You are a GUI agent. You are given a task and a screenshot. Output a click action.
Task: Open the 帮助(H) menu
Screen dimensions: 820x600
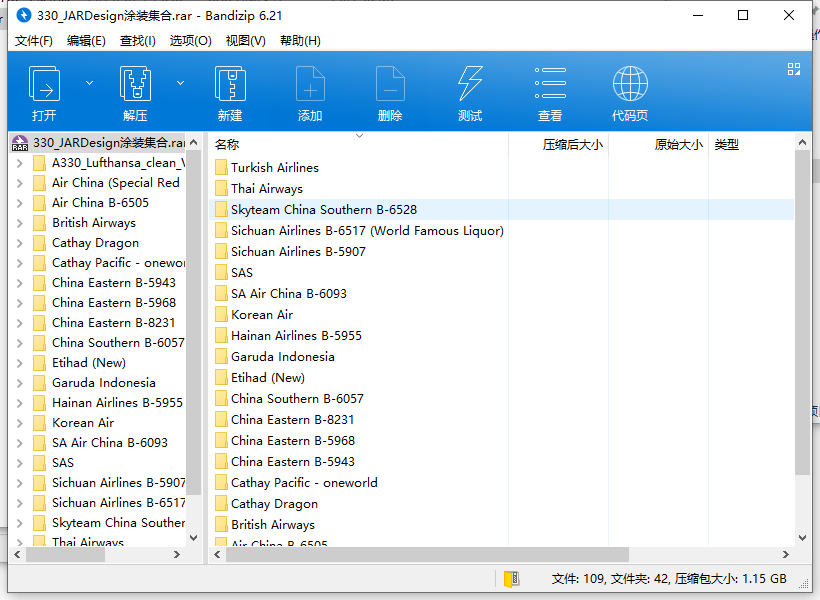(x=300, y=41)
